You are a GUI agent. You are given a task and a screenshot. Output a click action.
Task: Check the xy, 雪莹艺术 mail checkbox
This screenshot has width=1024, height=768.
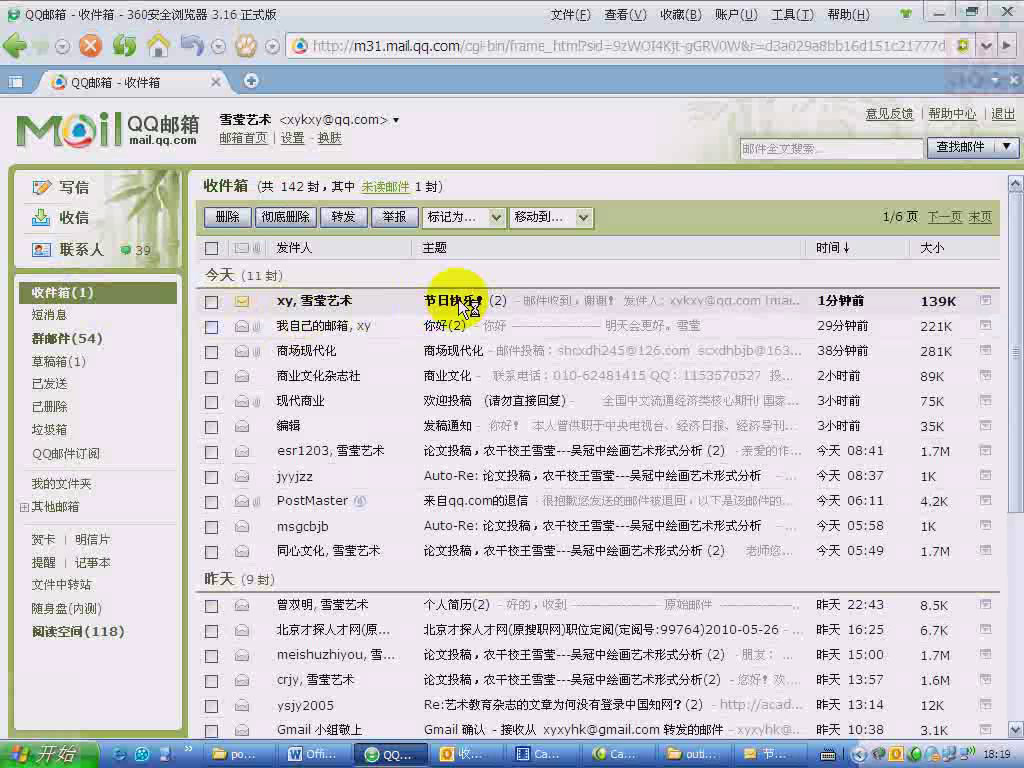click(x=211, y=302)
